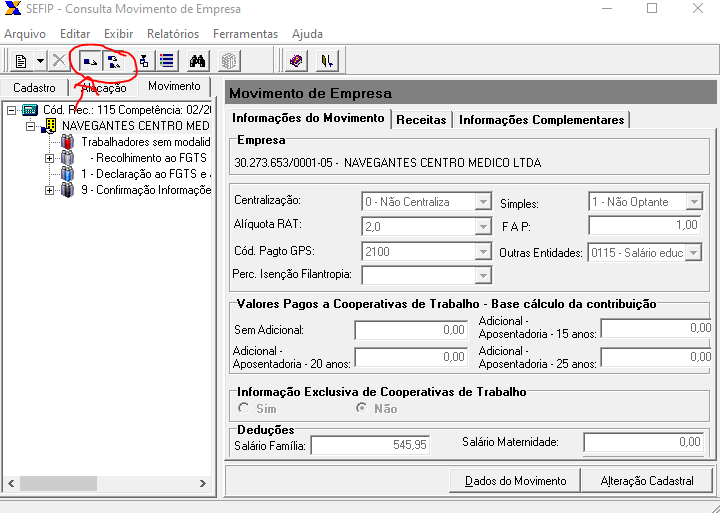Viewport: 720px width, 513px height.
Task: Open the Informações Complementares tab
Action: coord(541,120)
